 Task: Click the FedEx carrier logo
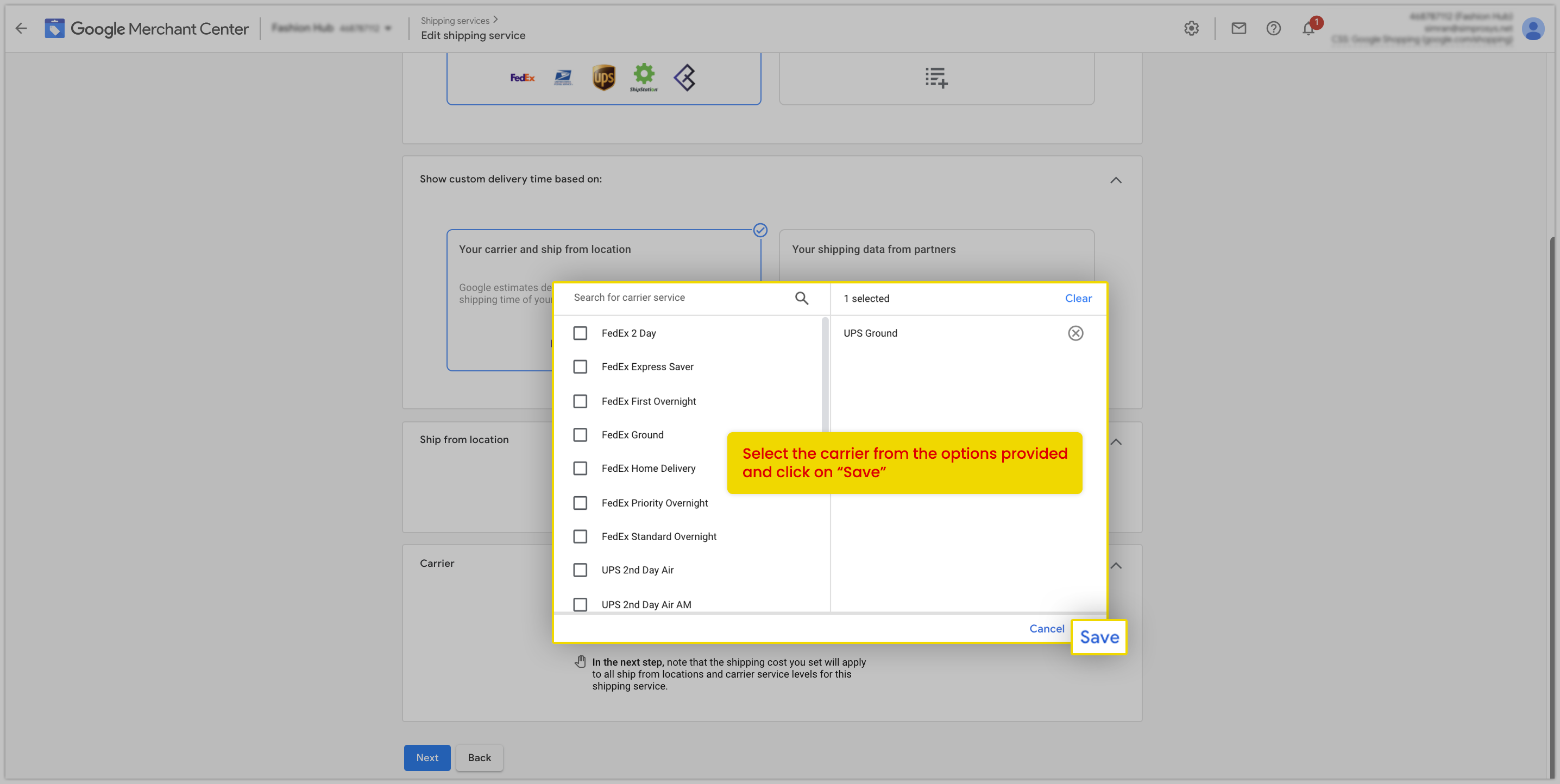click(x=522, y=78)
